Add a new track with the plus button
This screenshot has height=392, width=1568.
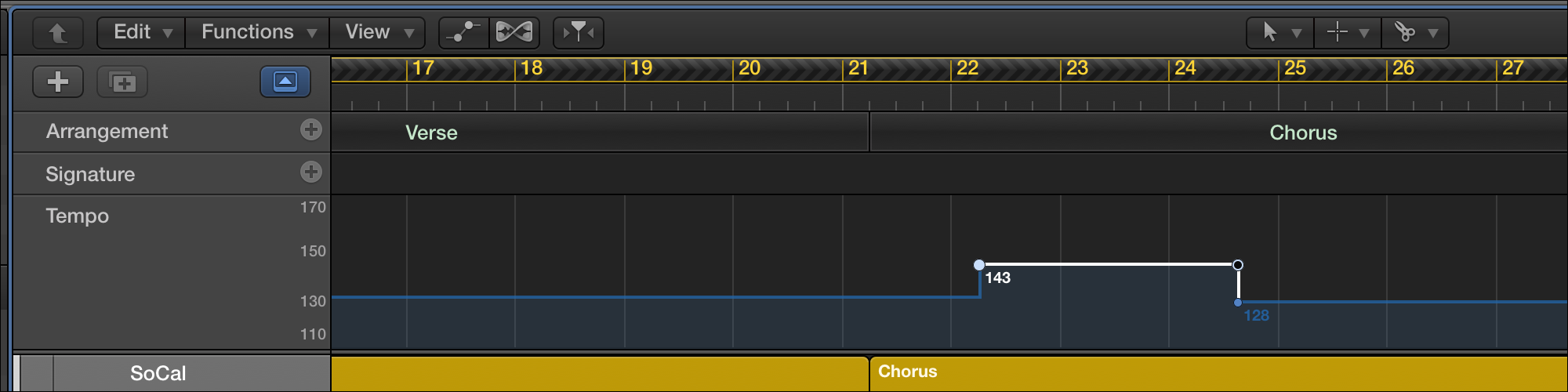tap(58, 82)
